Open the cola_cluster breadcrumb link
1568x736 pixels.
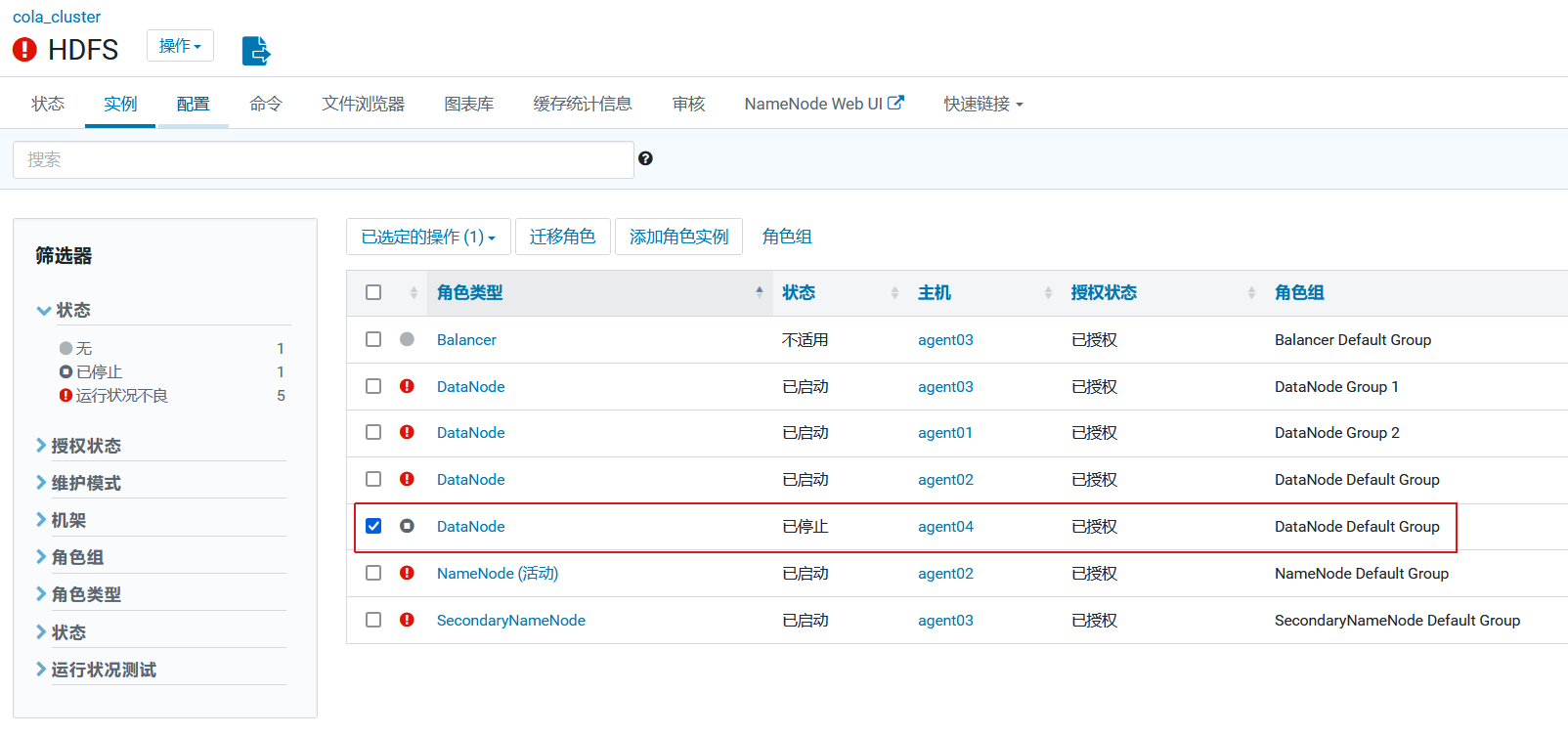(x=57, y=17)
